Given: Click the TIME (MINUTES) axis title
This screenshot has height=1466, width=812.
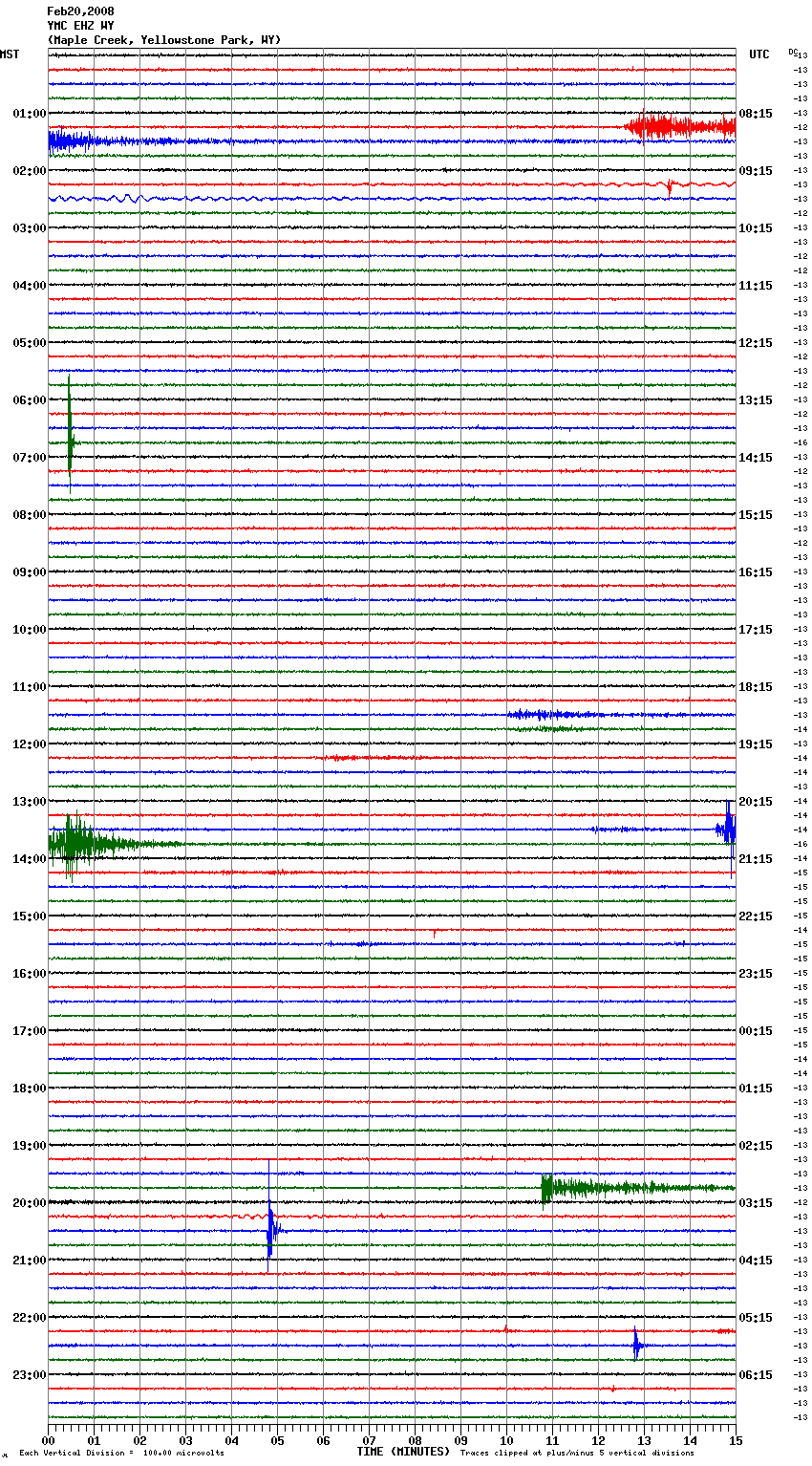Looking at the screenshot, I should [x=403, y=1452].
